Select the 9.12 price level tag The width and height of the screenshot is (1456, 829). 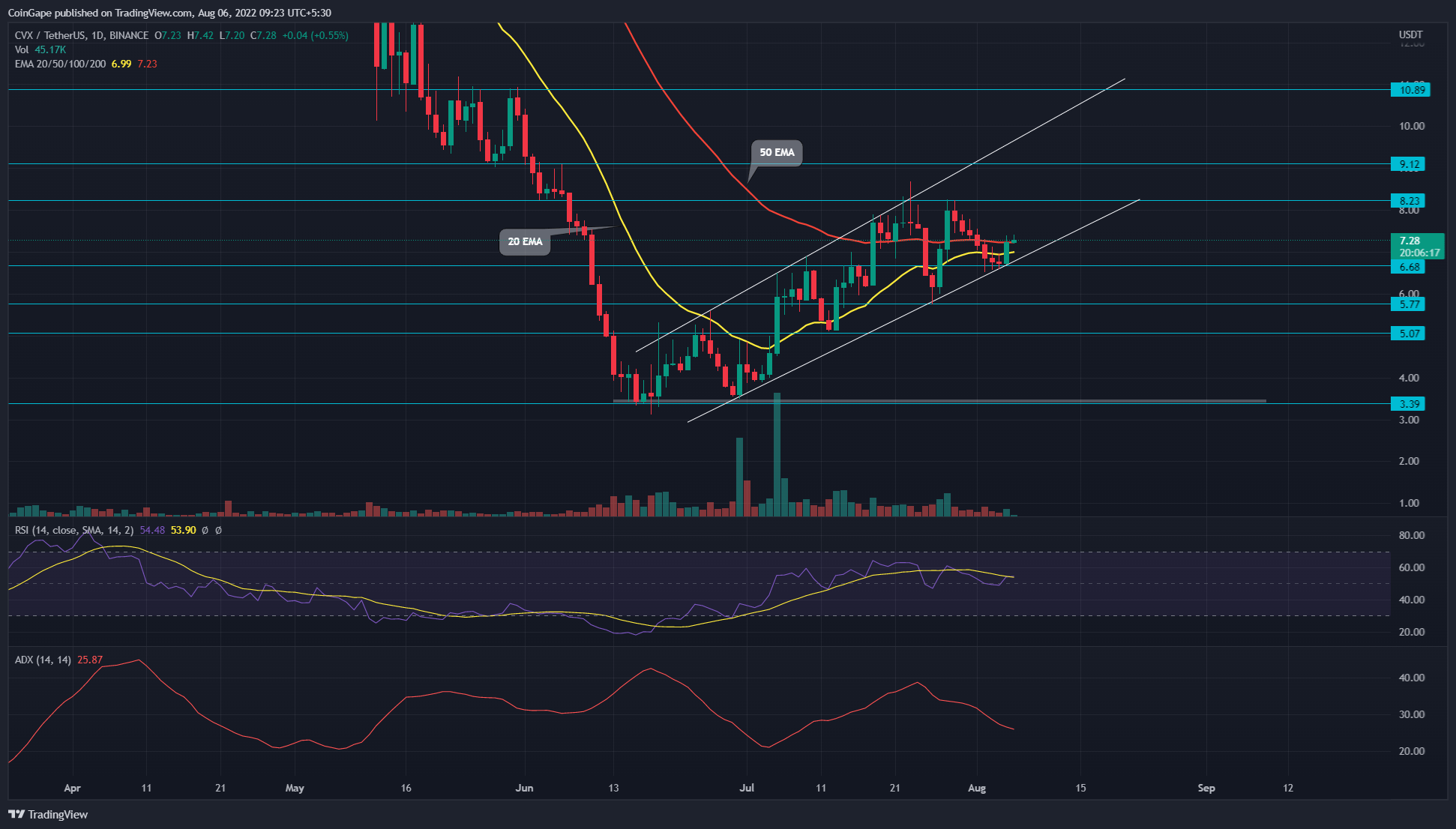(x=1410, y=164)
